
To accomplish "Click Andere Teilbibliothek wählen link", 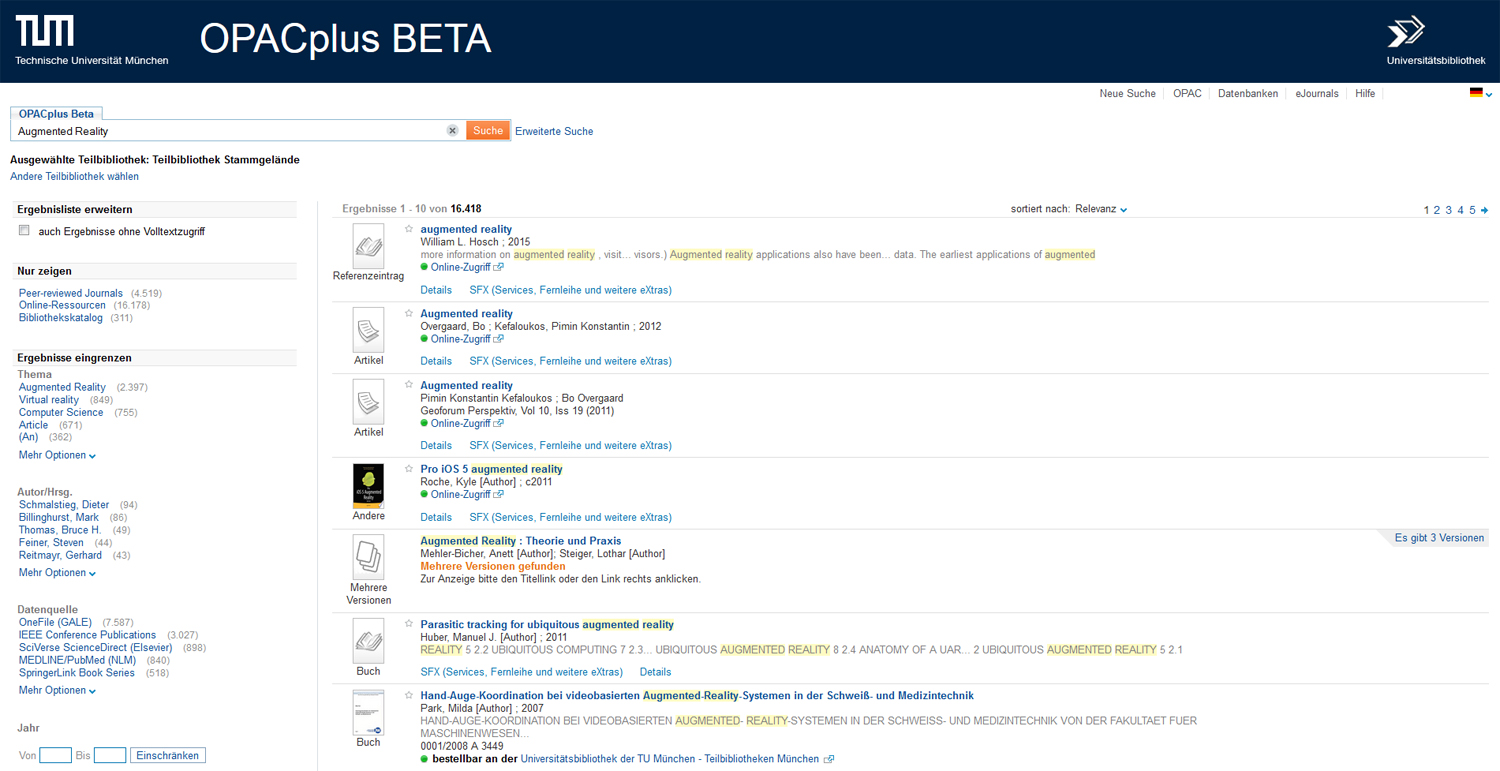I will point(74,176).
